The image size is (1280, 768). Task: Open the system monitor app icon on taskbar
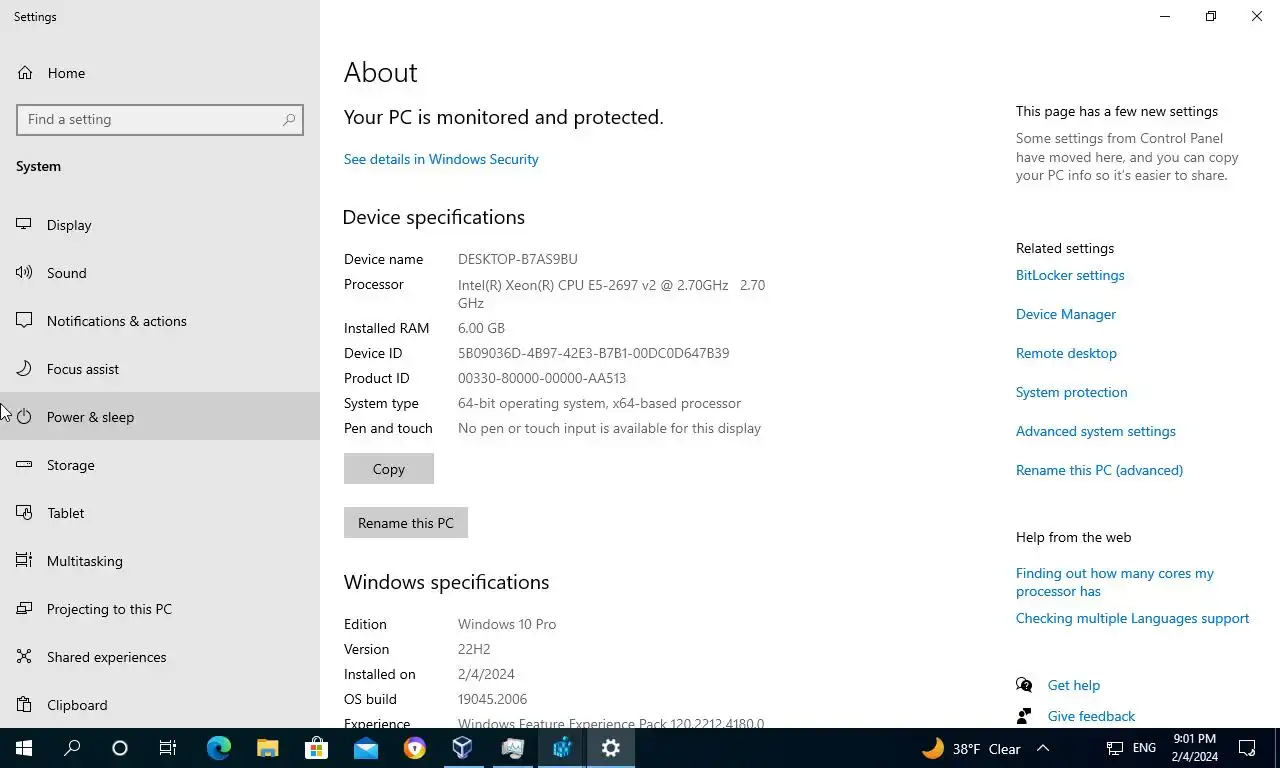click(512, 748)
